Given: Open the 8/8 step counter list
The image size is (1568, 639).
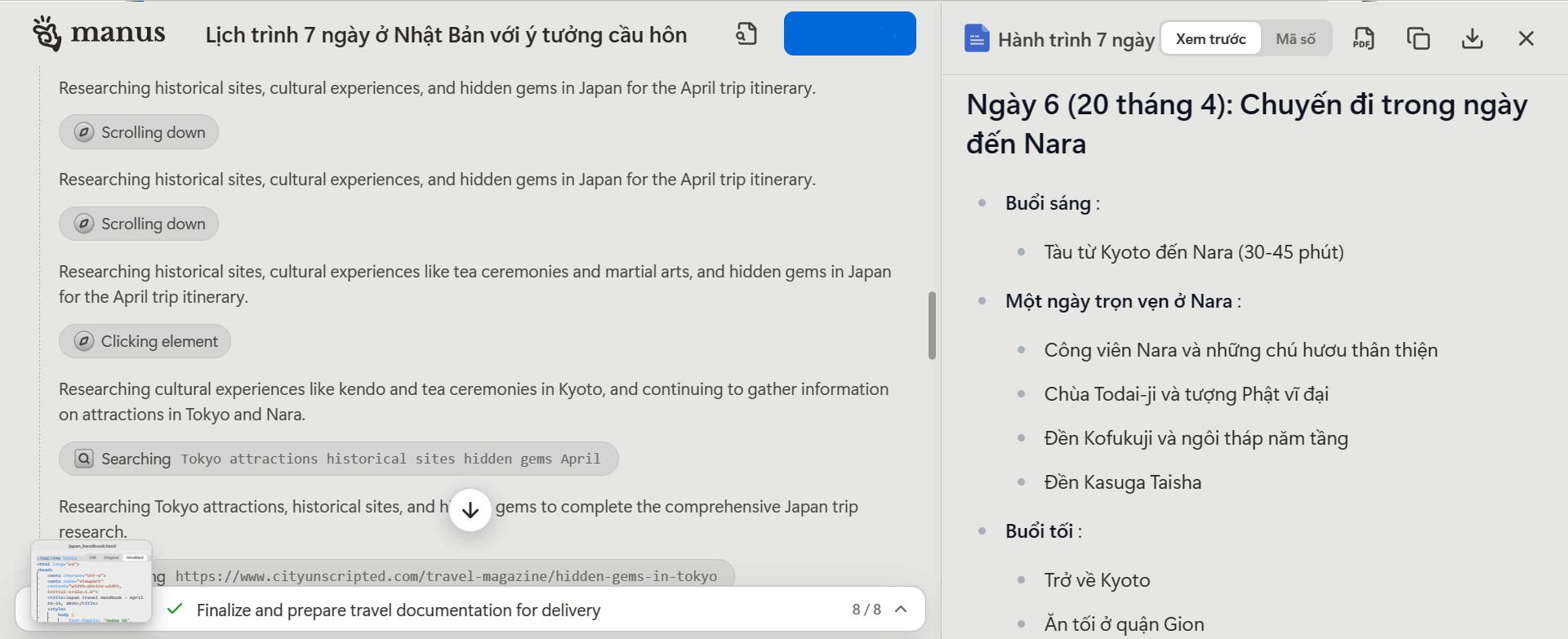Looking at the screenshot, I should (x=866, y=610).
